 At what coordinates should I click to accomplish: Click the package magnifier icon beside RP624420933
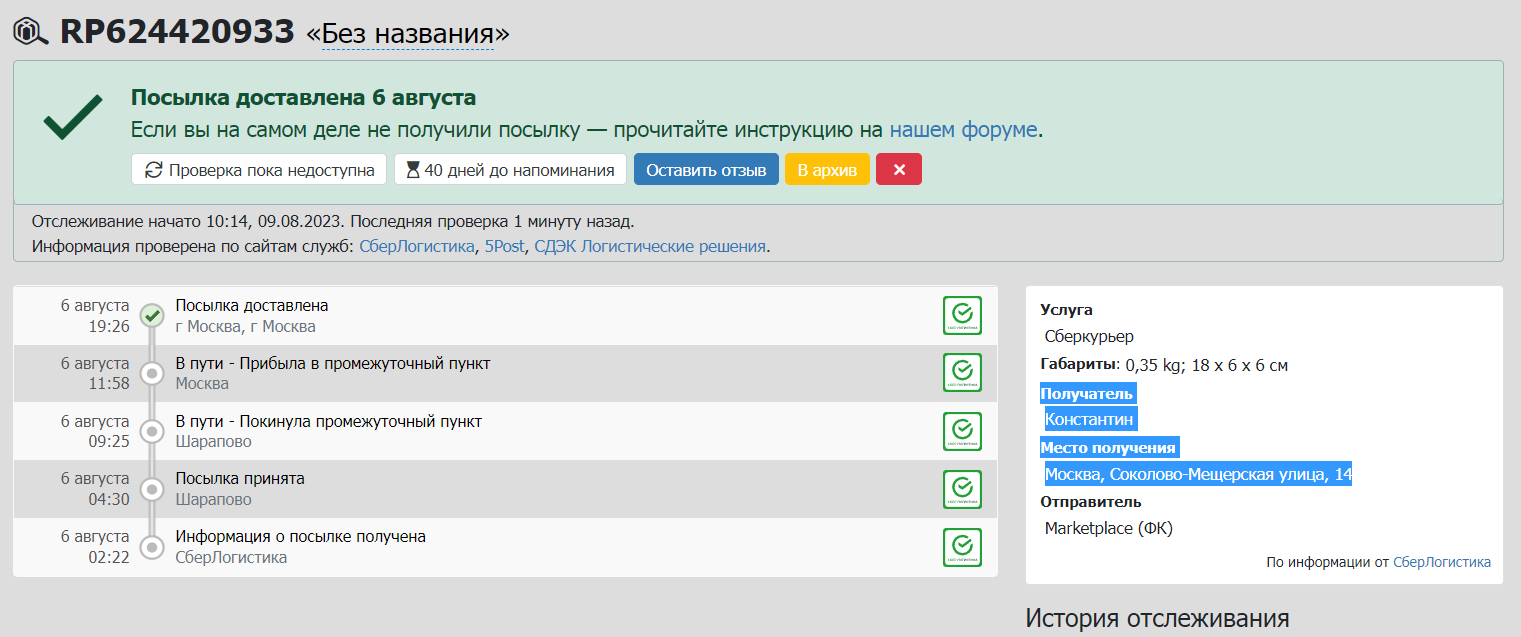pos(30,33)
